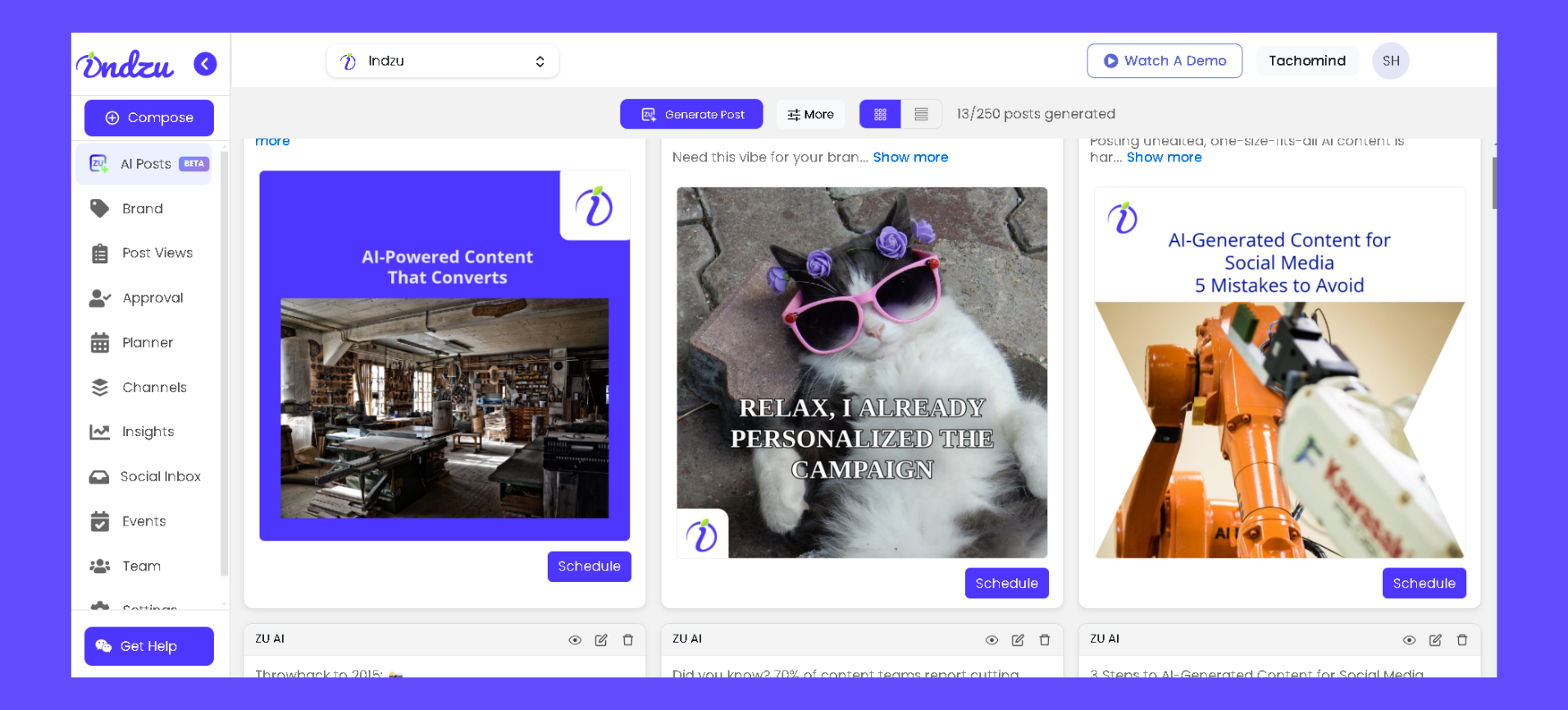The height and width of the screenshot is (710, 1568).
Task: Open the Planner page
Action: tap(148, 343)
